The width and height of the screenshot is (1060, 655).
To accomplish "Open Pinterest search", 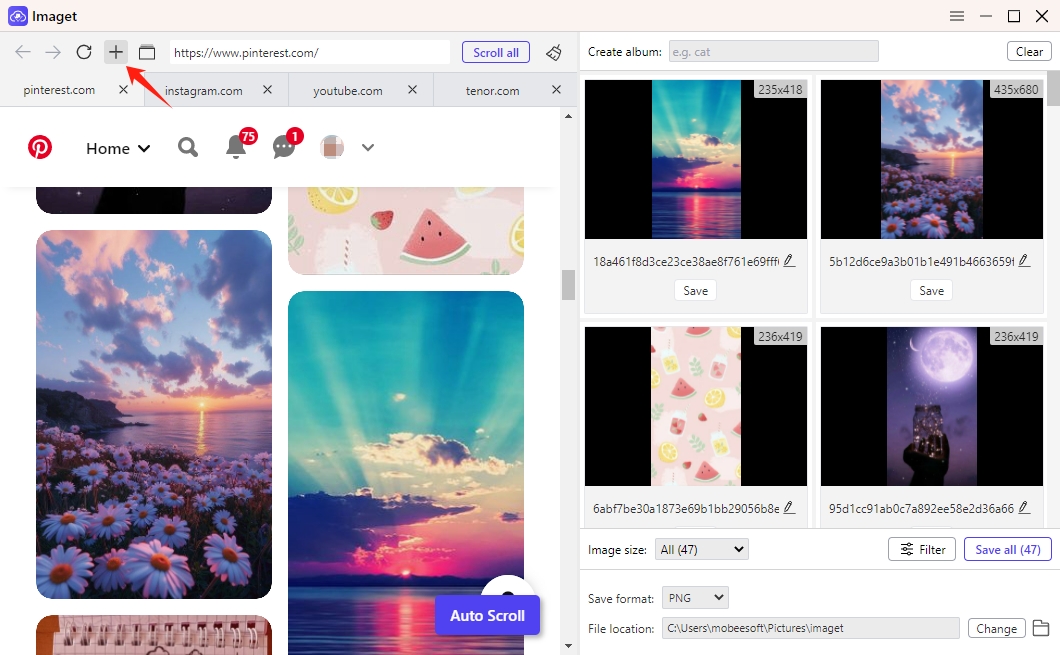I will tap(188, 147).
